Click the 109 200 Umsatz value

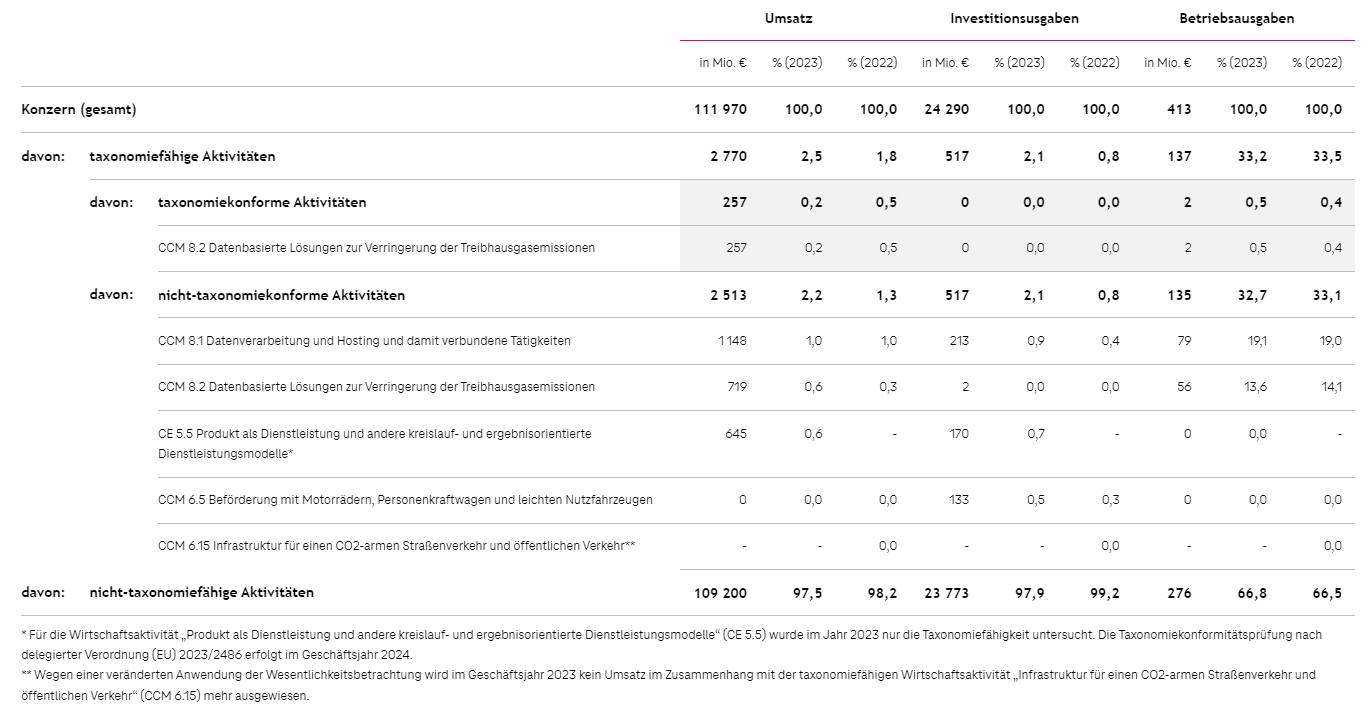720,593
